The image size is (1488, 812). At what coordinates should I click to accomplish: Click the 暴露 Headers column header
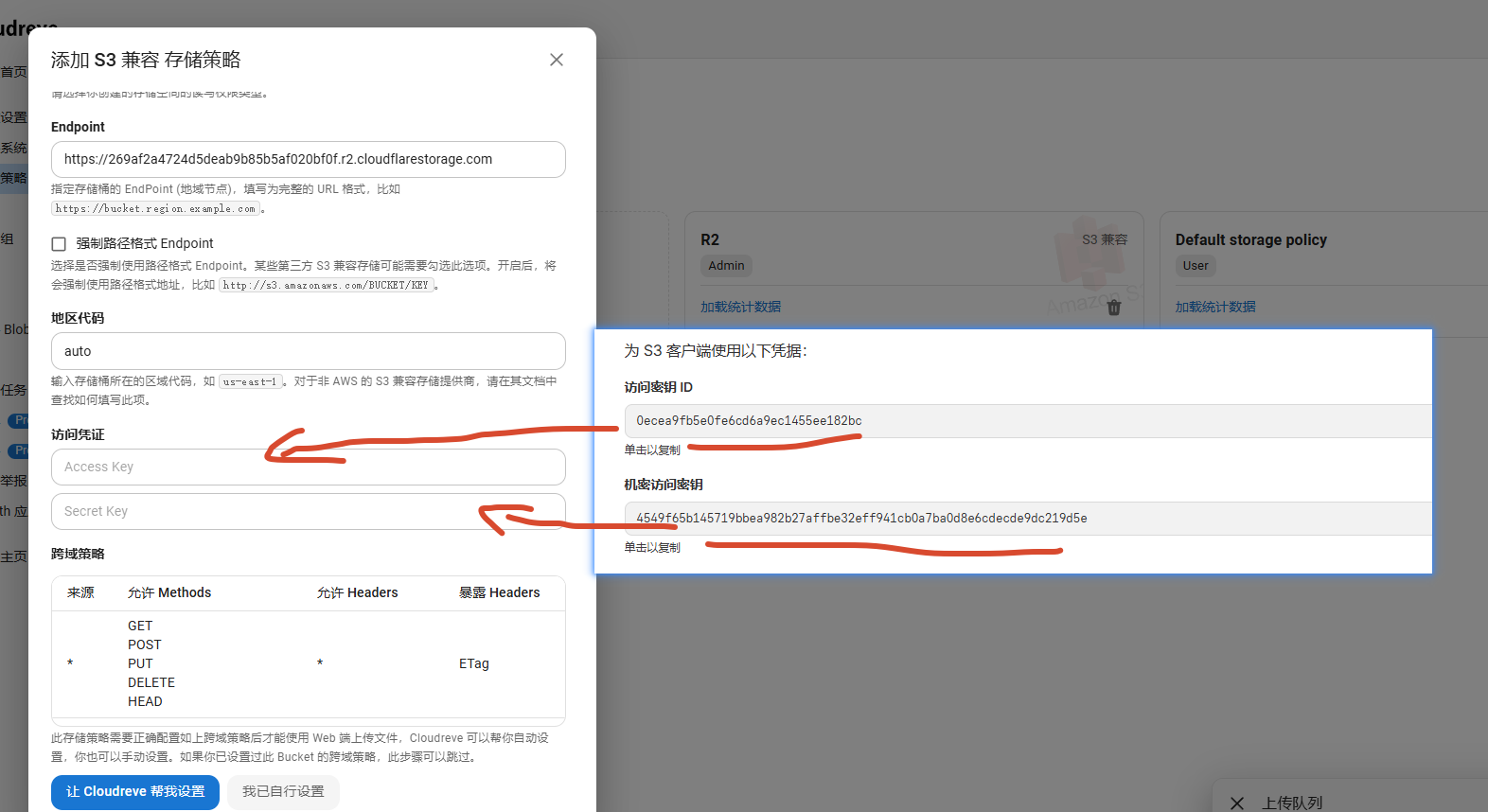point(500,592)
